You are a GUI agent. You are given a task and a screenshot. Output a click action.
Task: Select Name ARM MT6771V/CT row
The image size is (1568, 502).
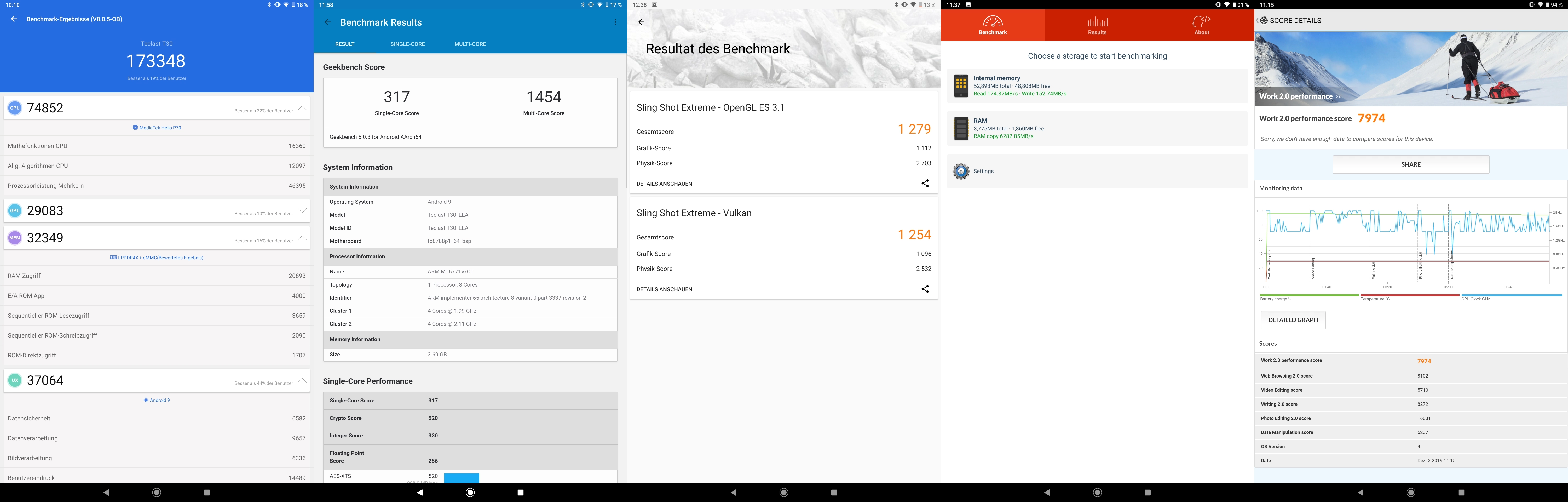coord(470,272)
